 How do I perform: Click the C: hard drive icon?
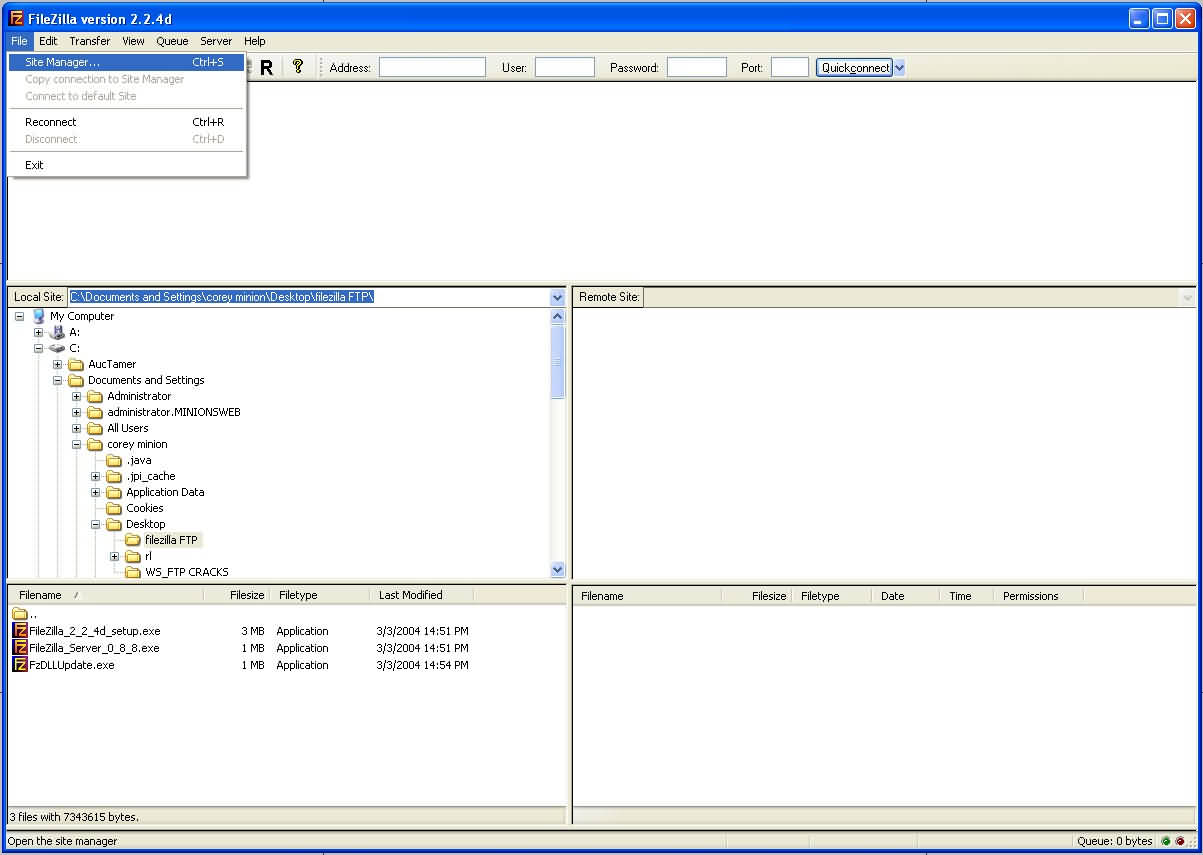[x=58, y=348]
